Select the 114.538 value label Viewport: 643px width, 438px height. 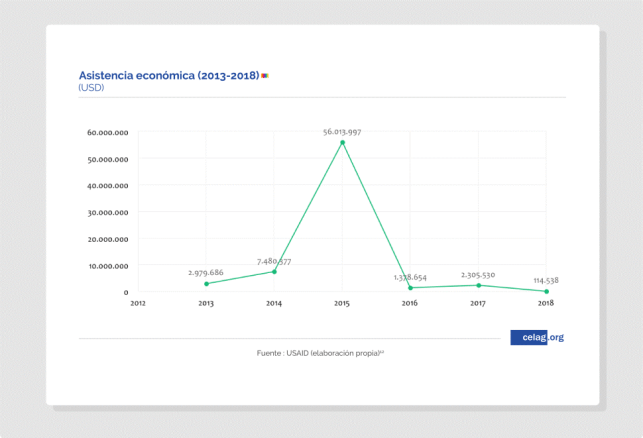546,280
